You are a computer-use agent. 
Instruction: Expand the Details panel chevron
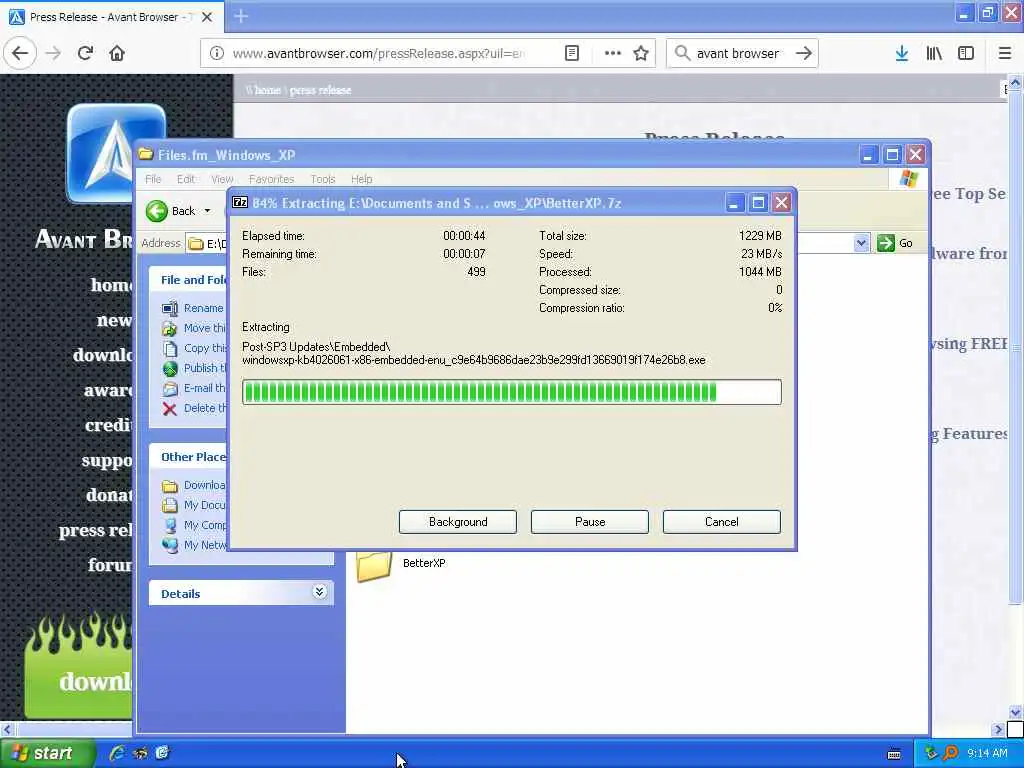coord(319,592)
